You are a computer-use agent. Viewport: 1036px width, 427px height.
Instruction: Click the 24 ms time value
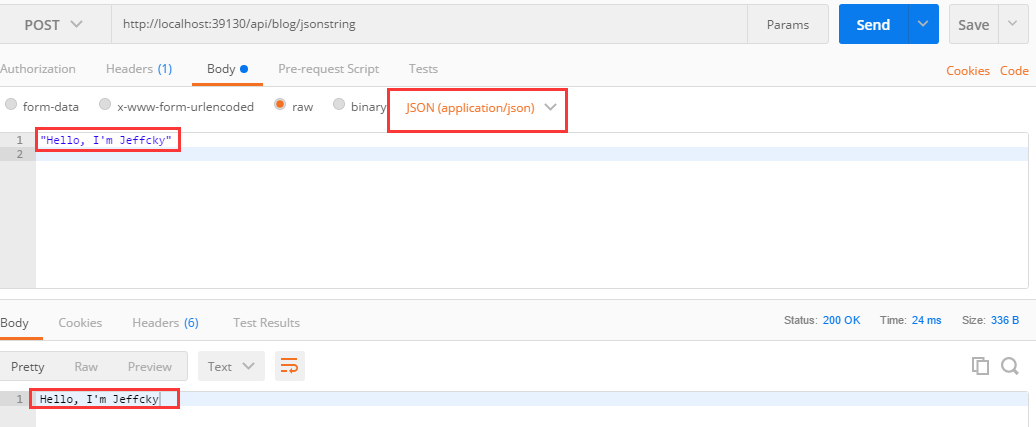pyautogui.click(x=926, y=320)
